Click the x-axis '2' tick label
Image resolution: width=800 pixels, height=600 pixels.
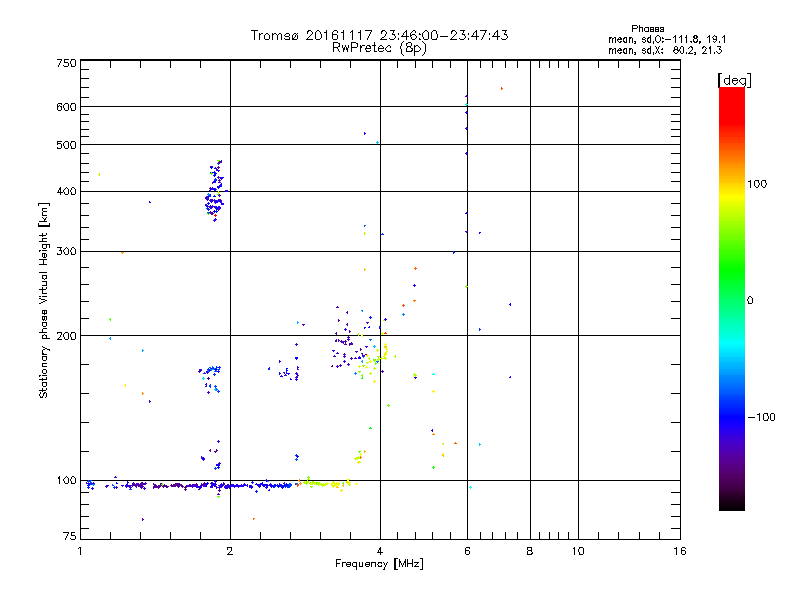click(230, 551)
